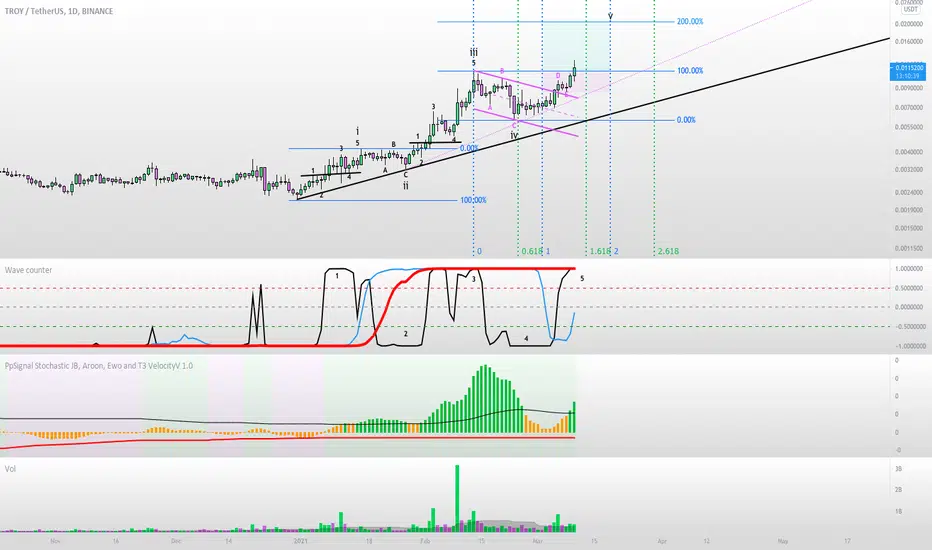This screenshot has width=932, height=550.
Task: Click 0.0019000 on the price axis
Action: tap(909, 210)
